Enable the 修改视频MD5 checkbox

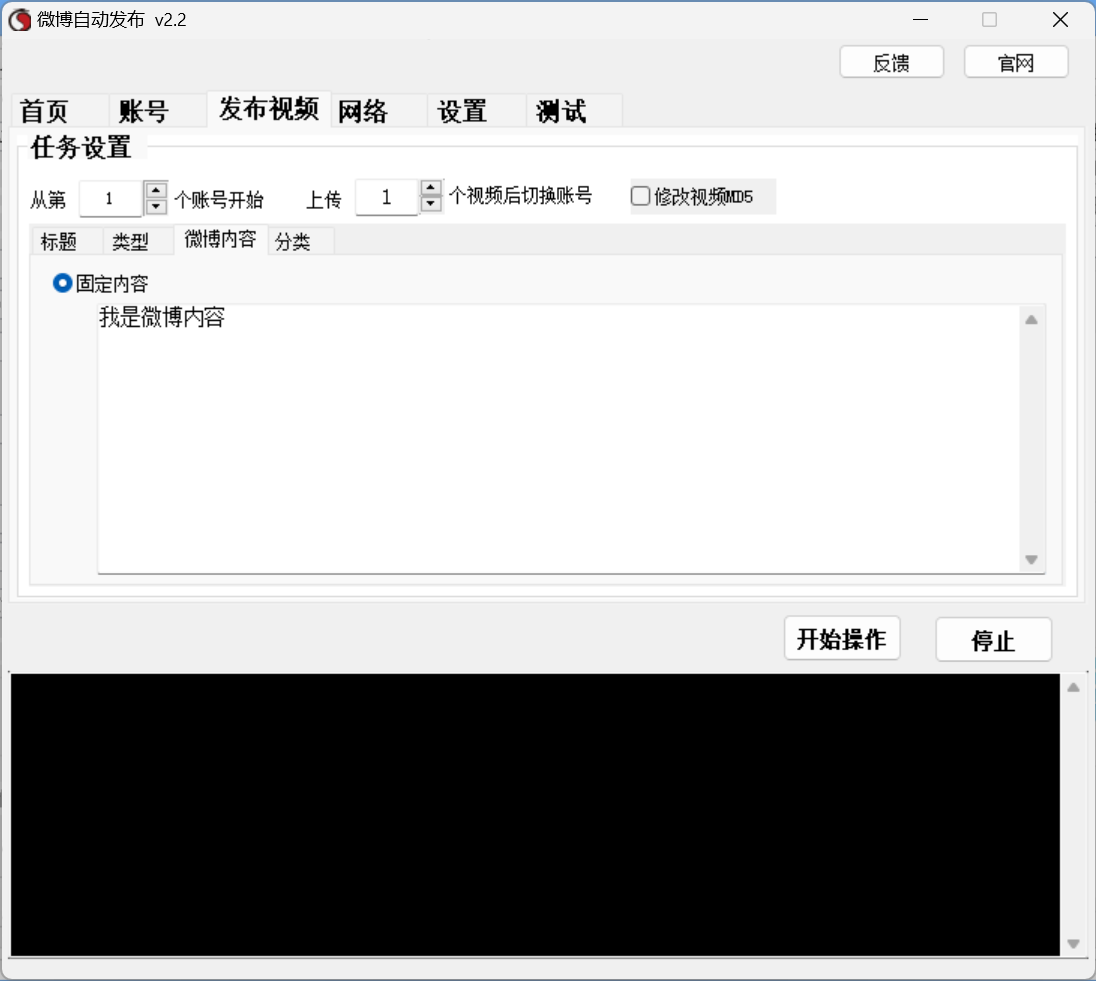coord(641,196)
